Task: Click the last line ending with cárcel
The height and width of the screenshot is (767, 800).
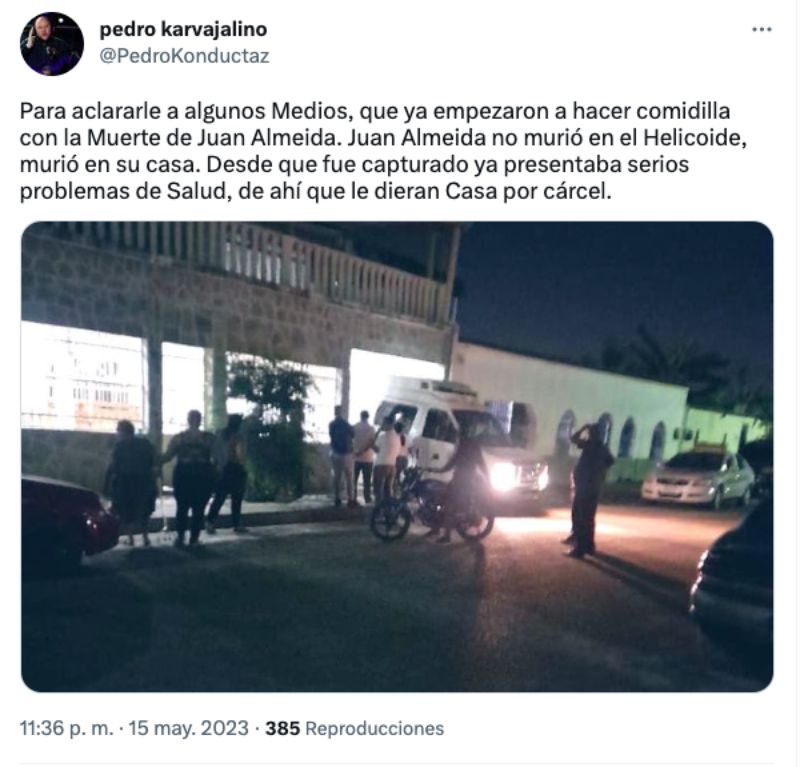Action: pos(315,191)
